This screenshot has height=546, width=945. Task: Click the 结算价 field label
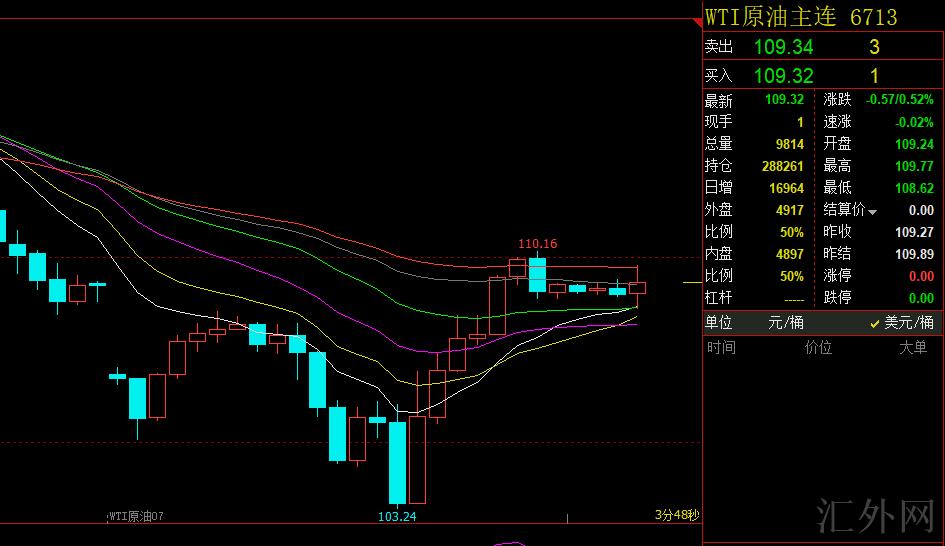pos(844,211)
